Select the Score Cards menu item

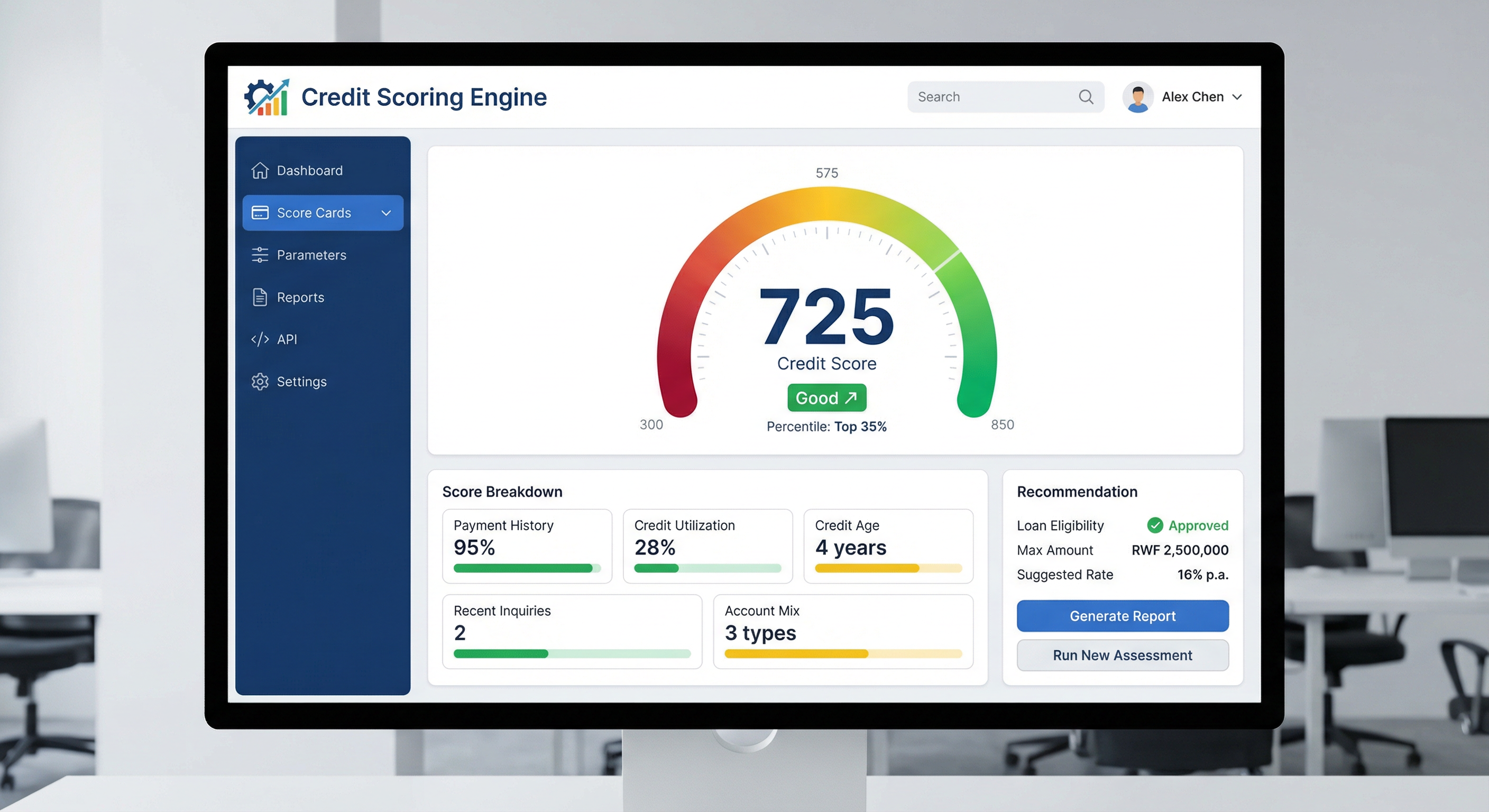314,213
